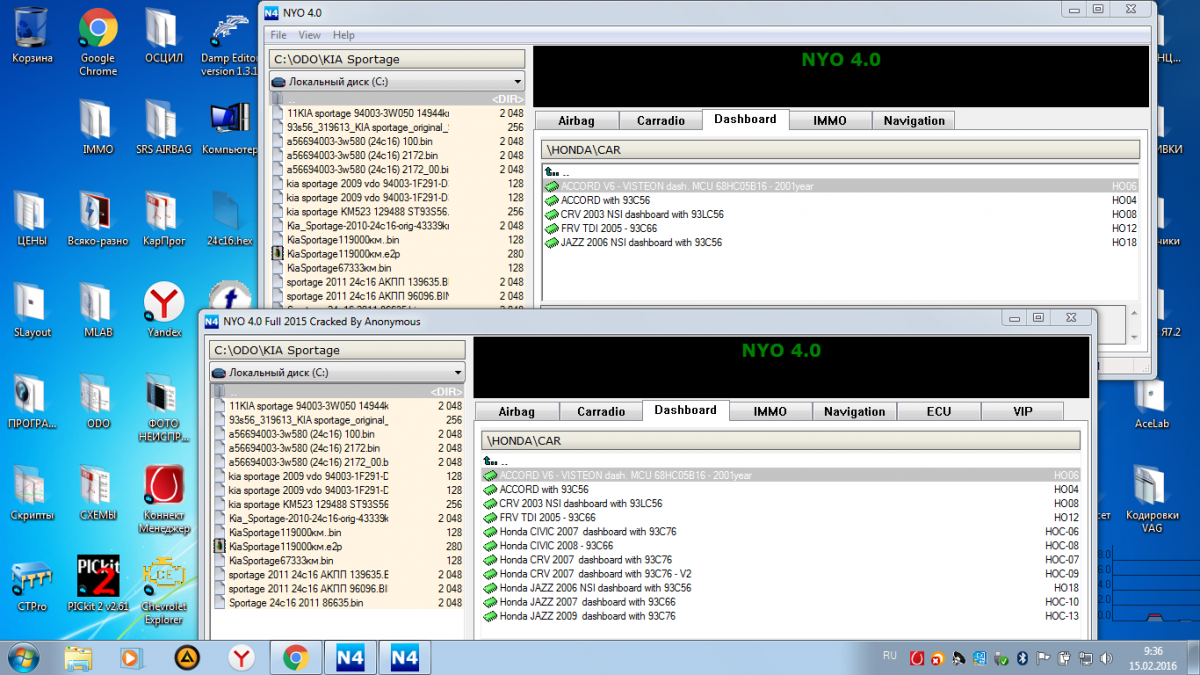The height and width of the screenshot is (675, 1200).
Task: Click the C:\ODO\KIA Sportage path field in the front window
Action: tap(338, 350)
